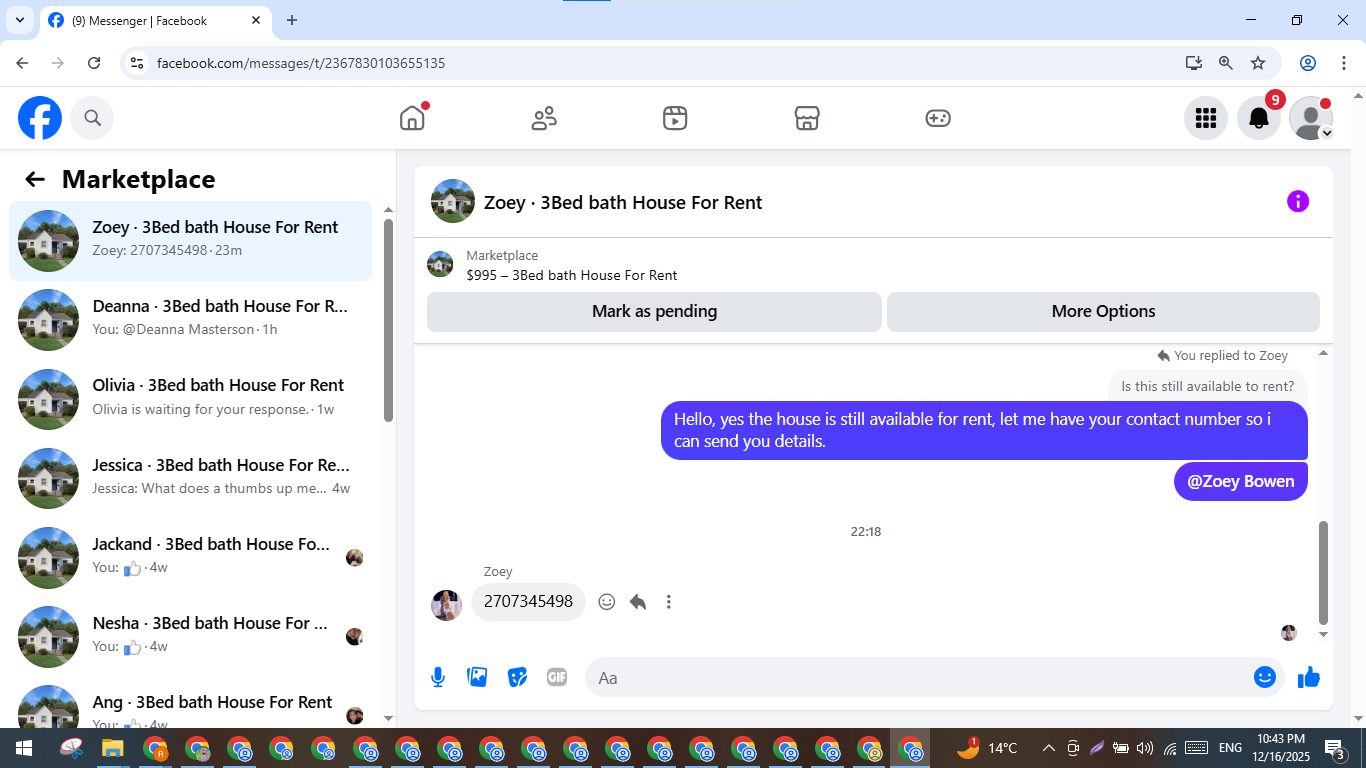Click Zoey's profile picture beside her message
The image size is (1366, 768).
point(446,605)
